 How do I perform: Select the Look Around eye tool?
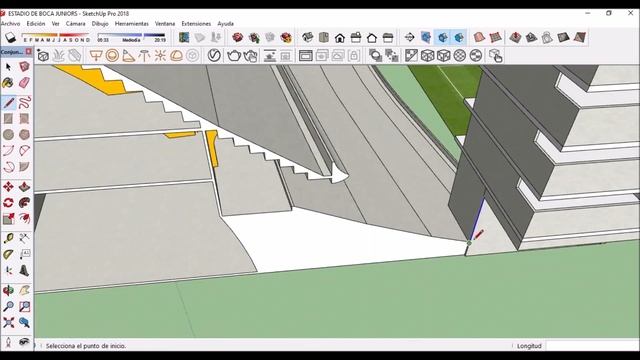click(x=24, y=342)
